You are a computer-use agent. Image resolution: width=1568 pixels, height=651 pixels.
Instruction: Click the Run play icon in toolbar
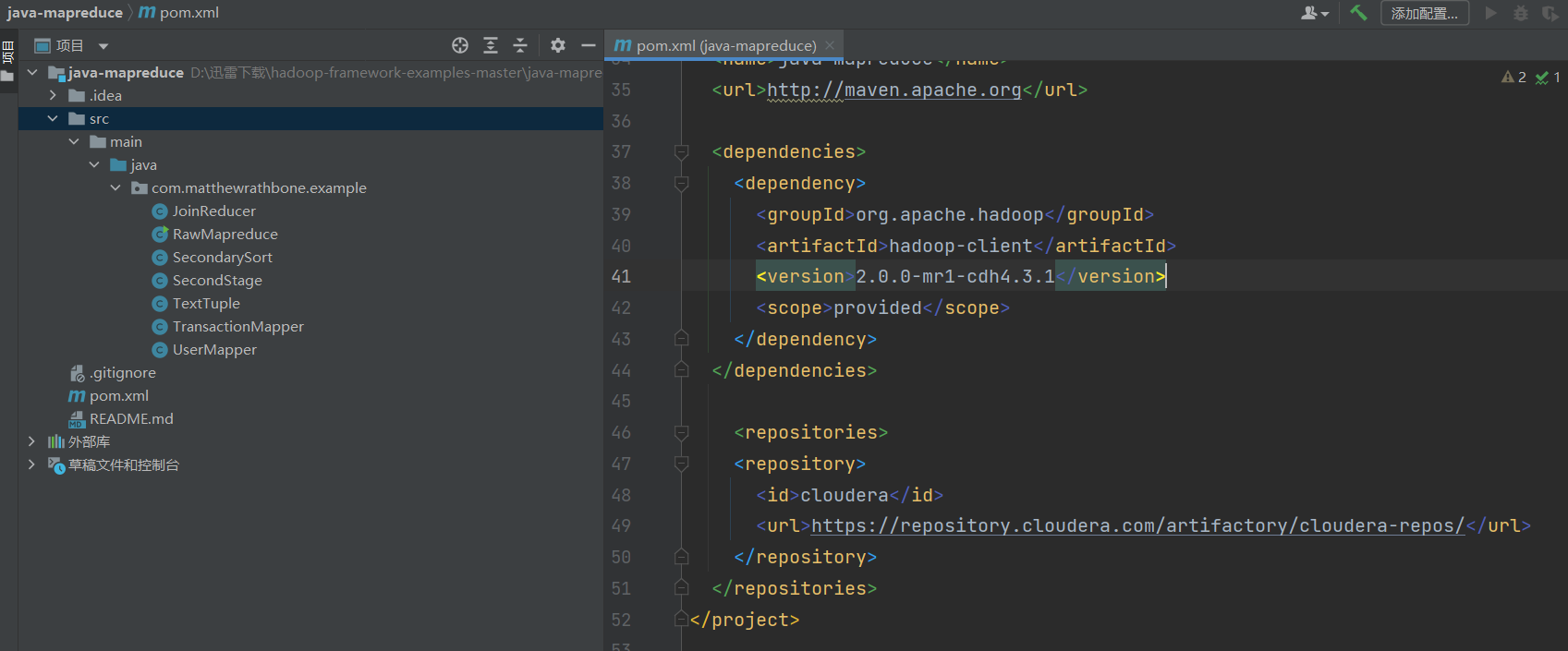tap(1490, 13)
